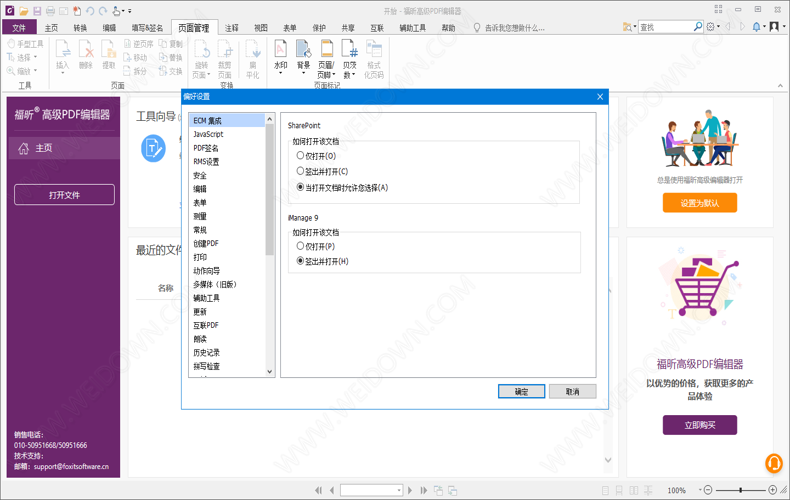The height and width of the screenshot is (500, 790).
Task: Select SharePoint 仅打开(O) radio button
Action: click(x=300, y=156)
